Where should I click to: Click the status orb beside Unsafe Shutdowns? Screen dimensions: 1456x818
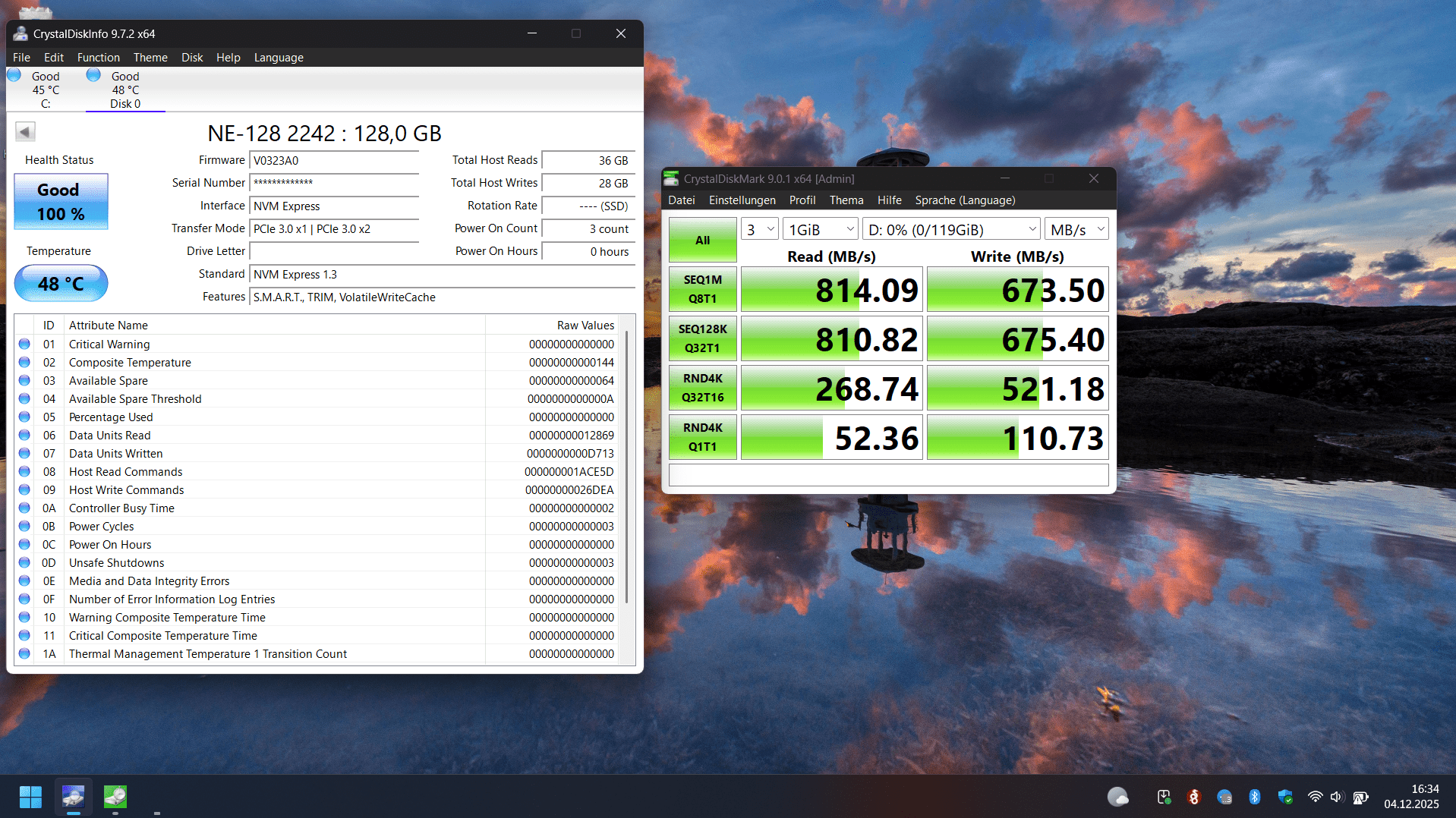[24, 563]
